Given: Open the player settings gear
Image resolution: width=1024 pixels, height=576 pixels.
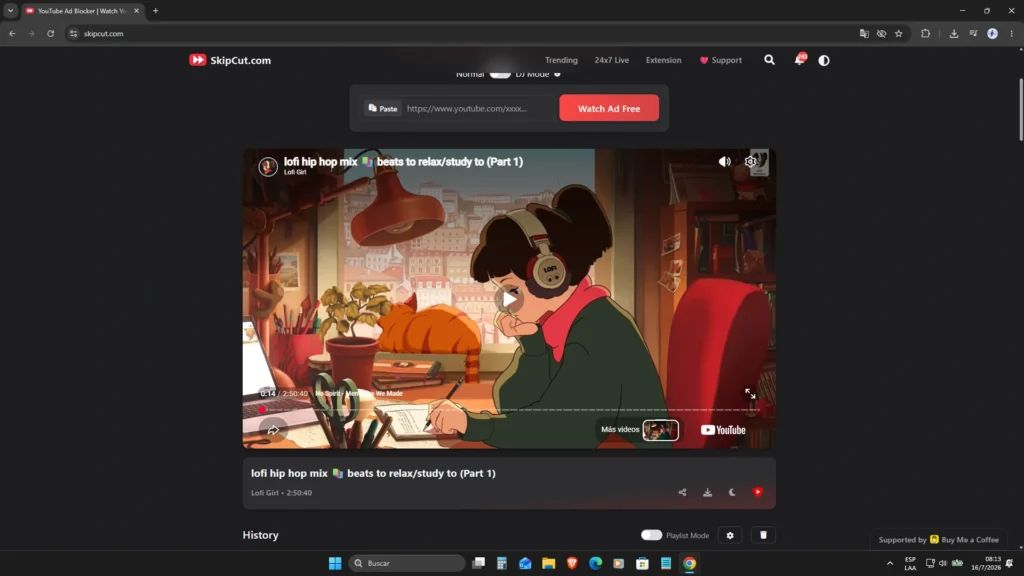Looking at the screenshot, I should click(x=750, y=161).
